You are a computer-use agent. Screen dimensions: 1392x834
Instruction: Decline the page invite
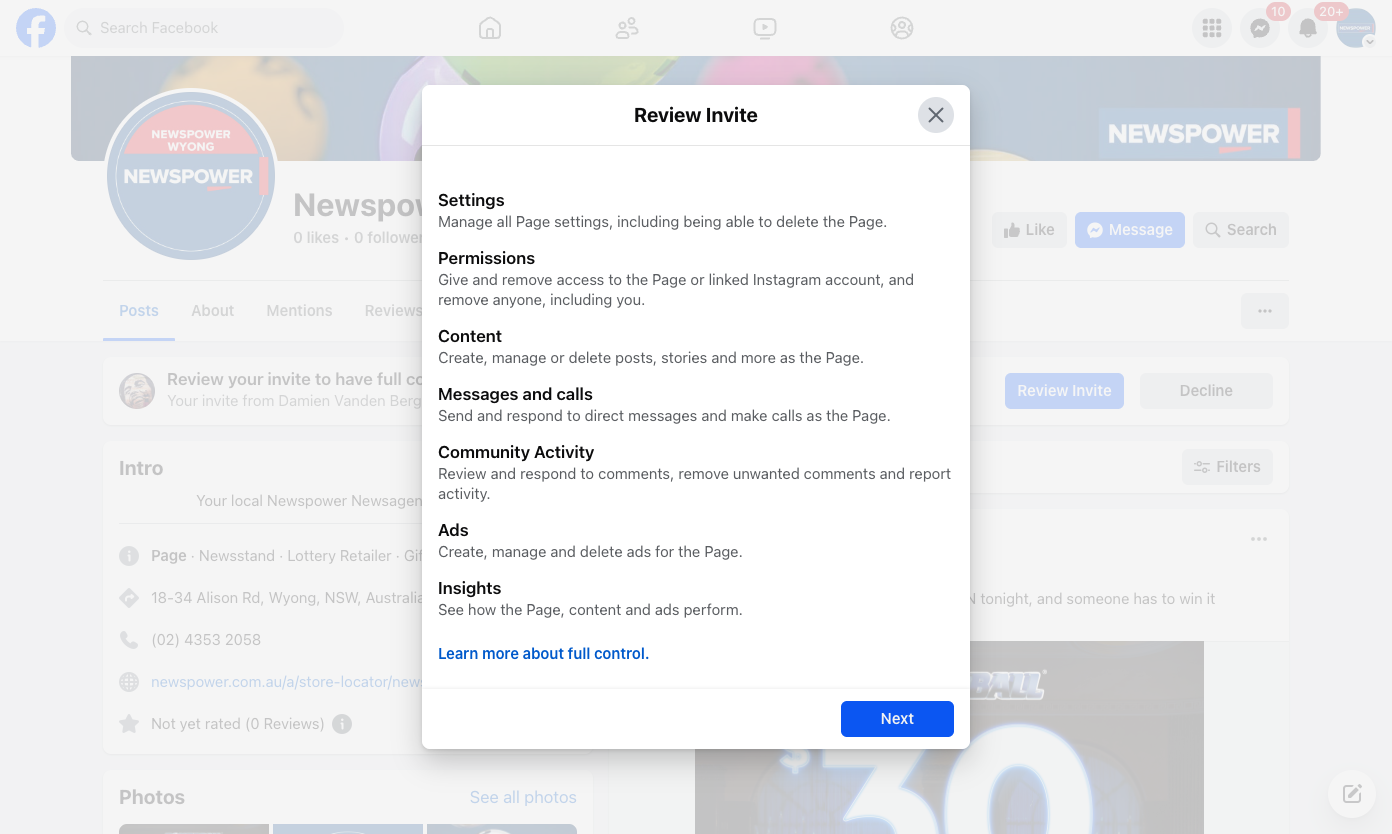tap(1206, 391)
